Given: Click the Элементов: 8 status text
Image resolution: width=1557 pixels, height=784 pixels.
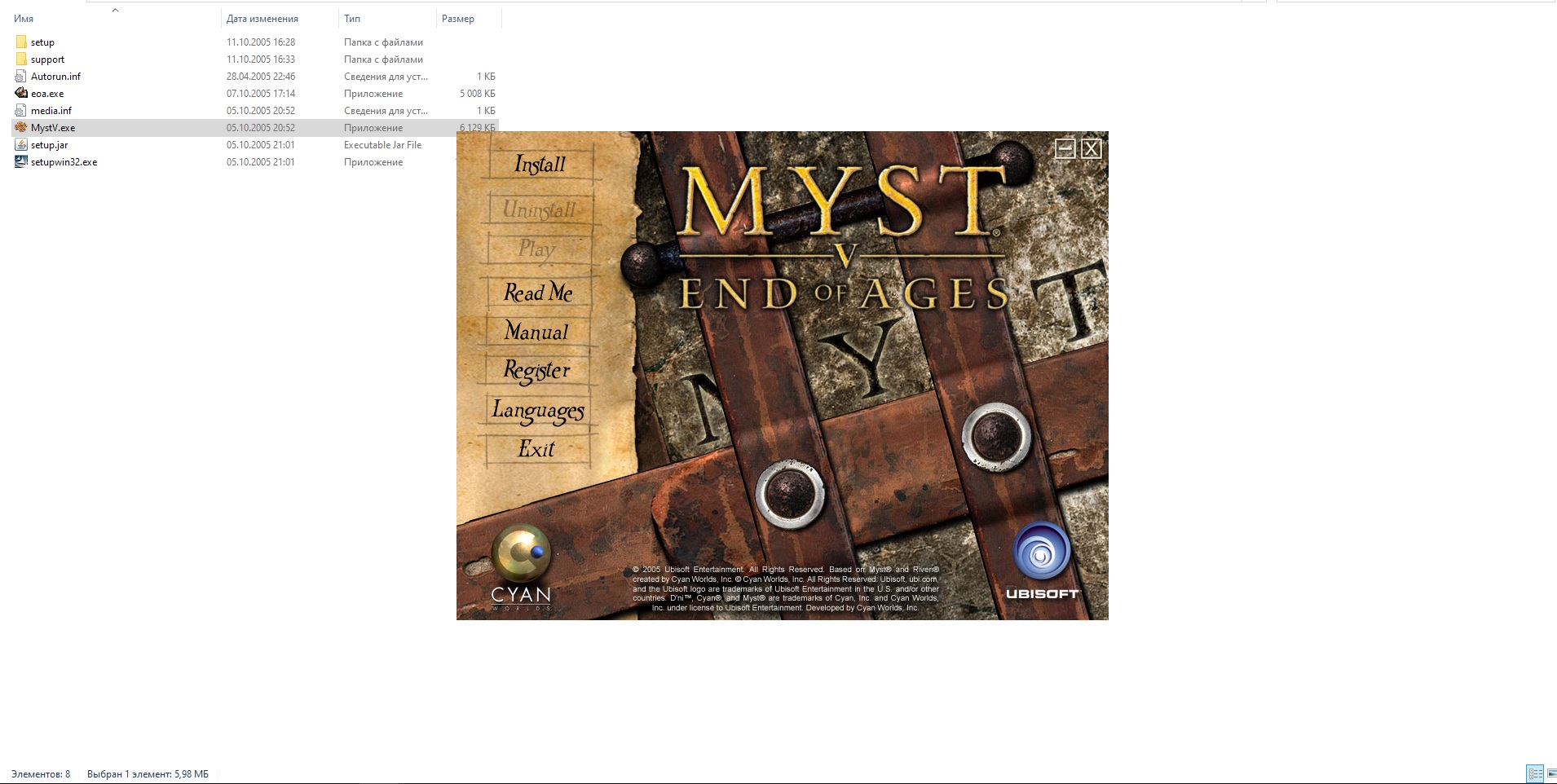Looking at the screenshot, I should click(x=41, y=774).
